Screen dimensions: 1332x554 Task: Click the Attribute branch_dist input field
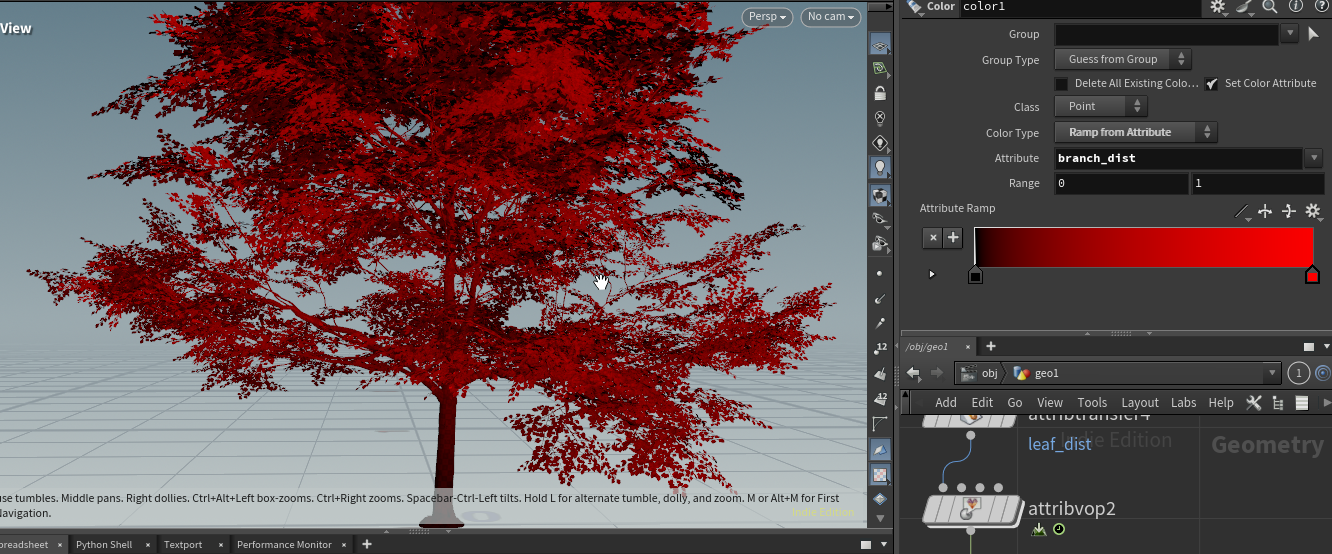click(x=1178, y=158)
